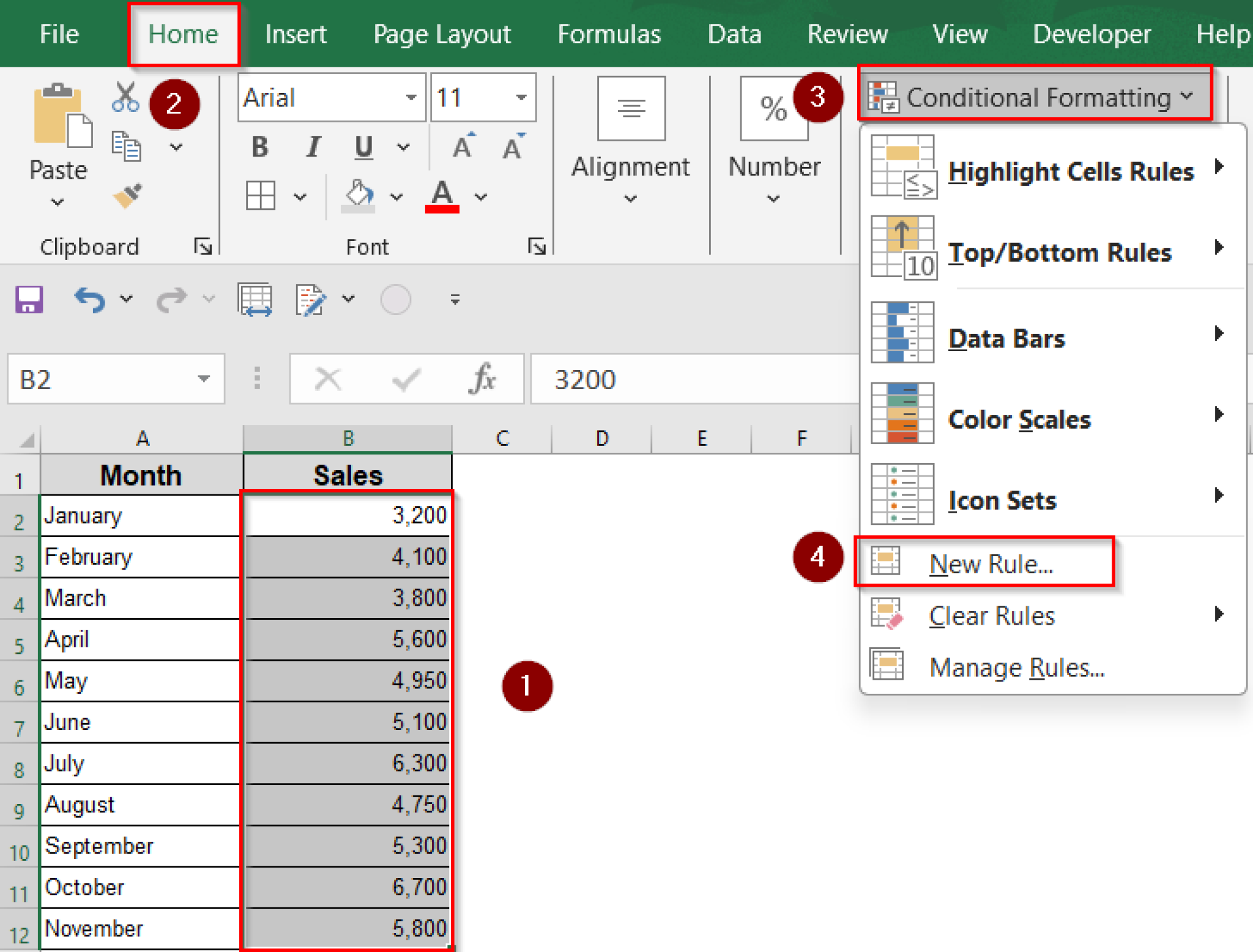
Task: Open the Arial font name dropdown
Action: click(x=412, y=97)
